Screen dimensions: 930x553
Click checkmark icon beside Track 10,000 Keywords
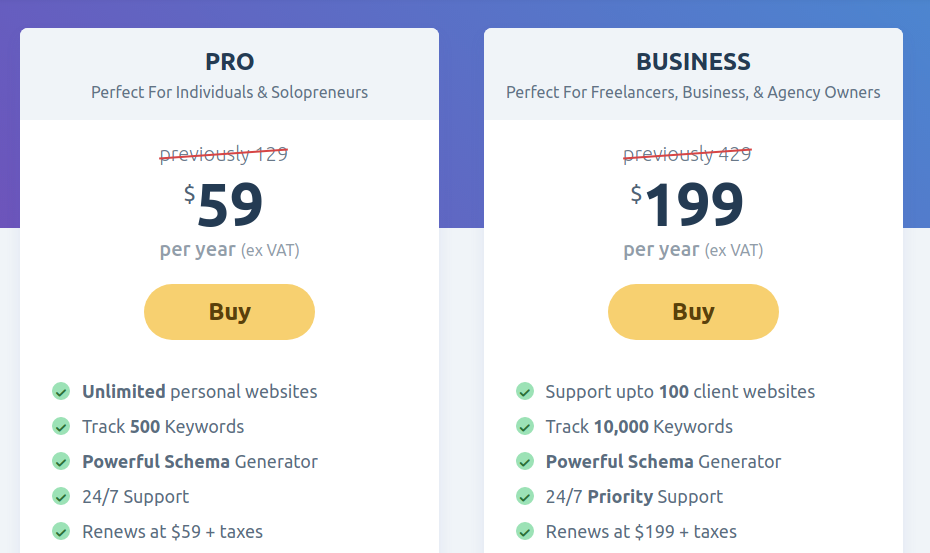(525, 427)
